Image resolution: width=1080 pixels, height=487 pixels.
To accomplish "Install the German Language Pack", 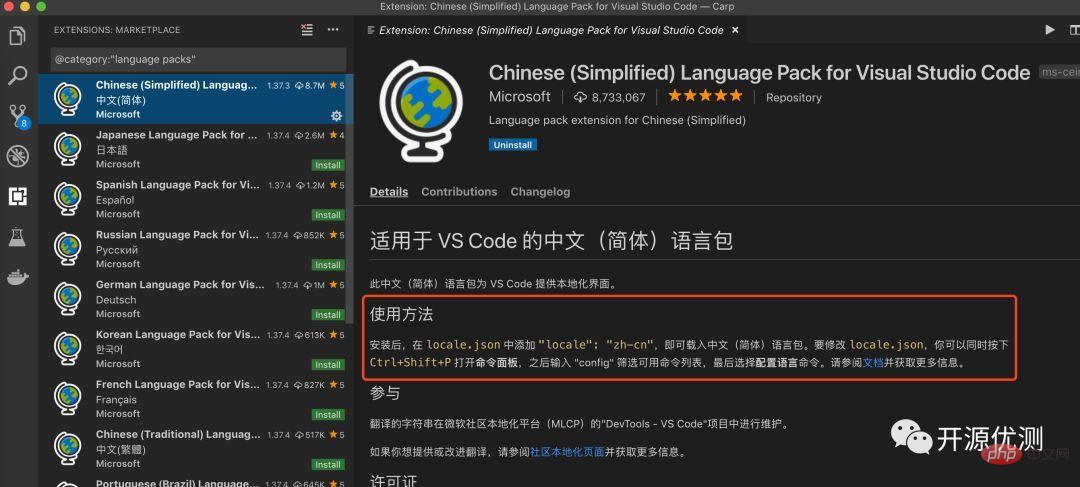I will [x=328, y=315].
